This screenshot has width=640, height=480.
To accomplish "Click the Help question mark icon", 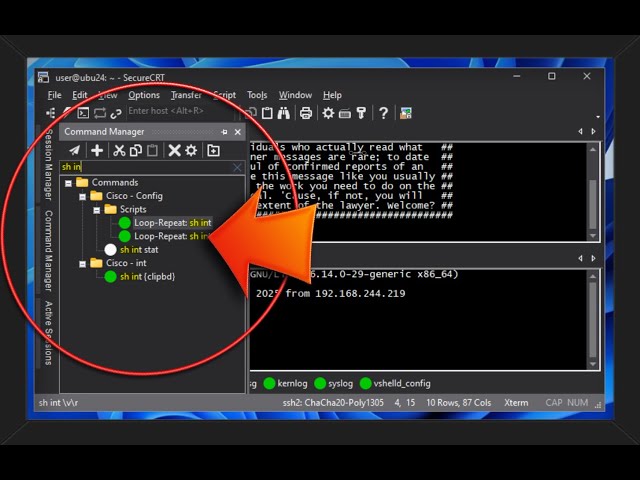I will pyautogui.click(x=383, y=113).
